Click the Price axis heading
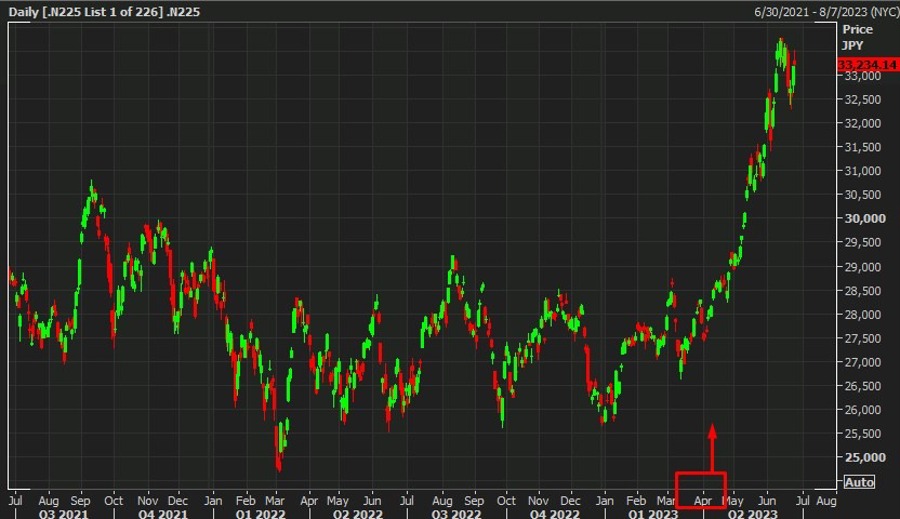Image resolution: width=900 pixels, height=519 pixels. click(x=858, y=29)
